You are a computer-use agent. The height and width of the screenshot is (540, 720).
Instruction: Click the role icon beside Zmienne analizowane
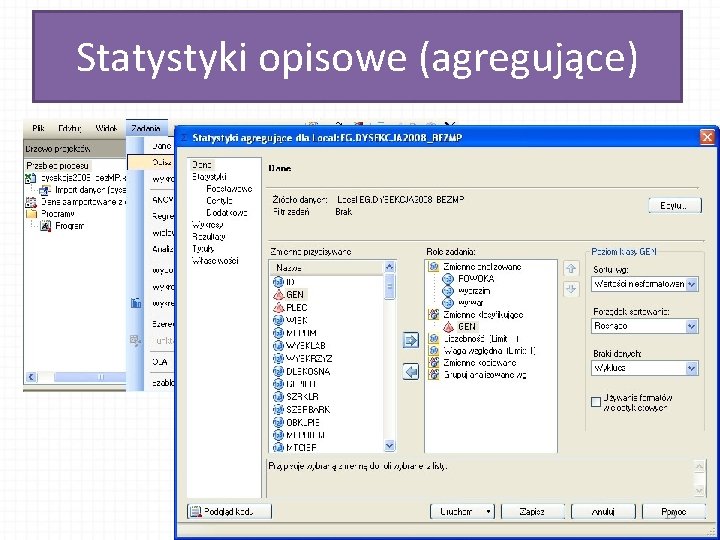(x=433, y=267)
